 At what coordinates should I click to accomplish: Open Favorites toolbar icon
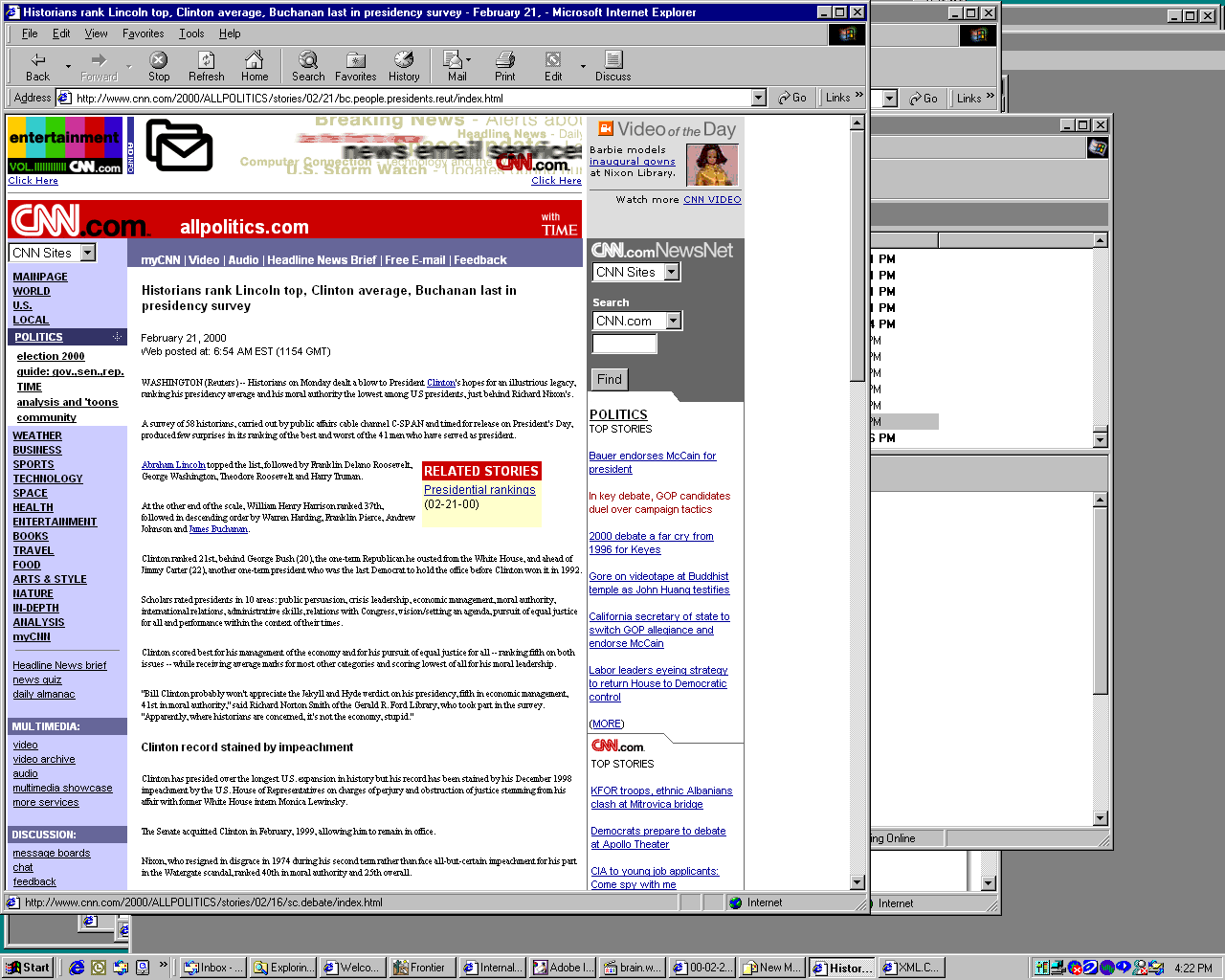(x=355, y=66)
